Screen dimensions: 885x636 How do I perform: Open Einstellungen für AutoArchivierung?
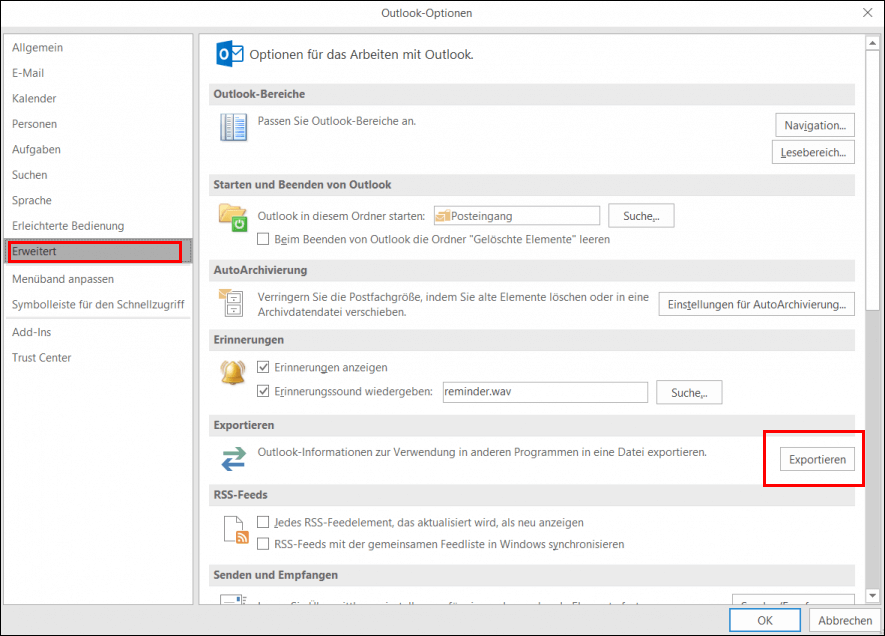[x=756, y=304]
